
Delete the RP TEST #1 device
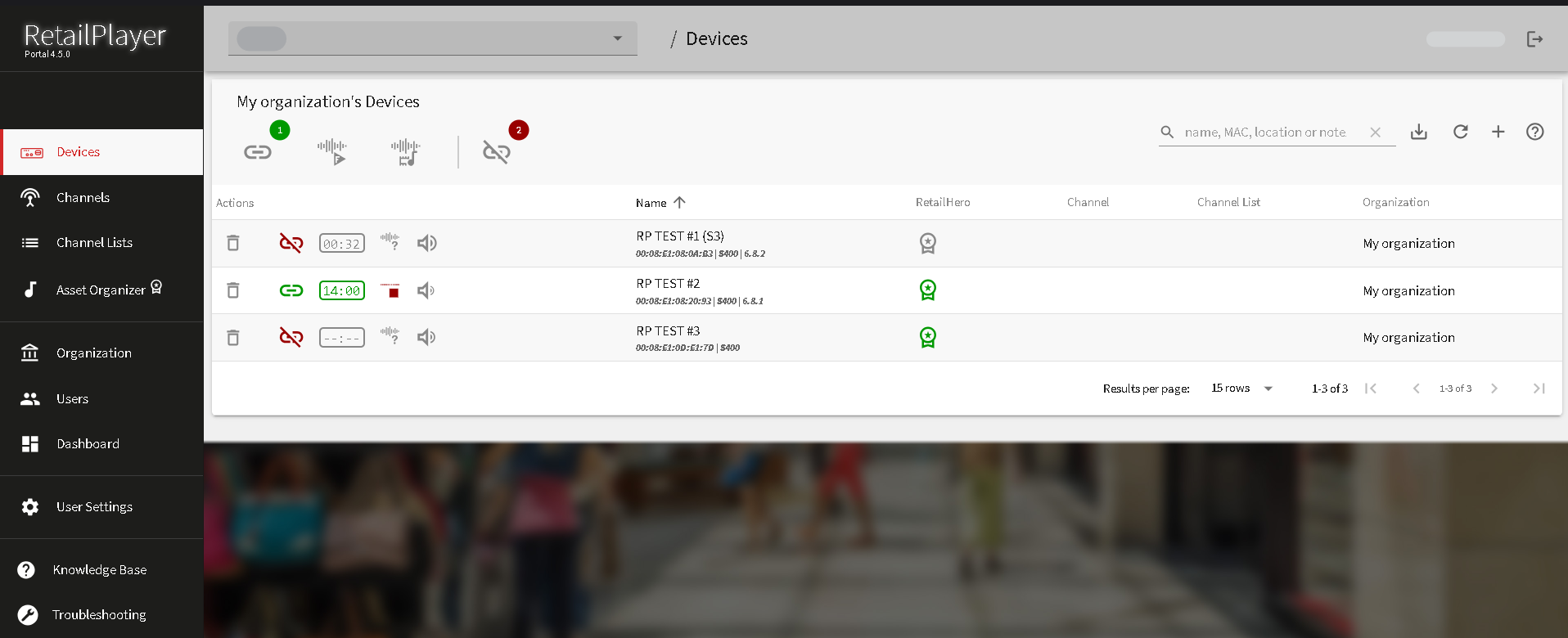pyautogui.click(x=233, y=243)
